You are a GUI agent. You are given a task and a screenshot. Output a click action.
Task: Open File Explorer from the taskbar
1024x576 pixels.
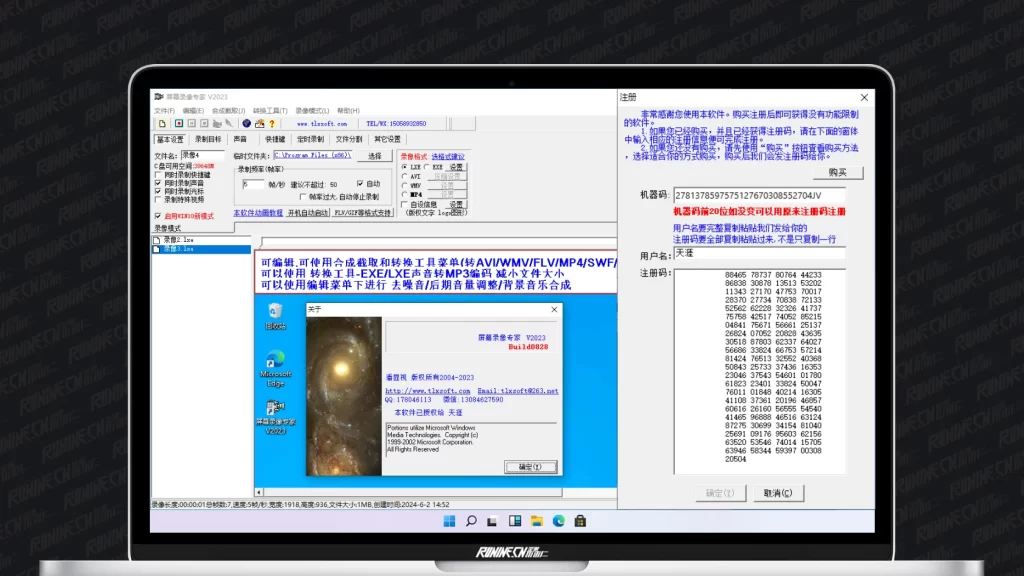537,521
